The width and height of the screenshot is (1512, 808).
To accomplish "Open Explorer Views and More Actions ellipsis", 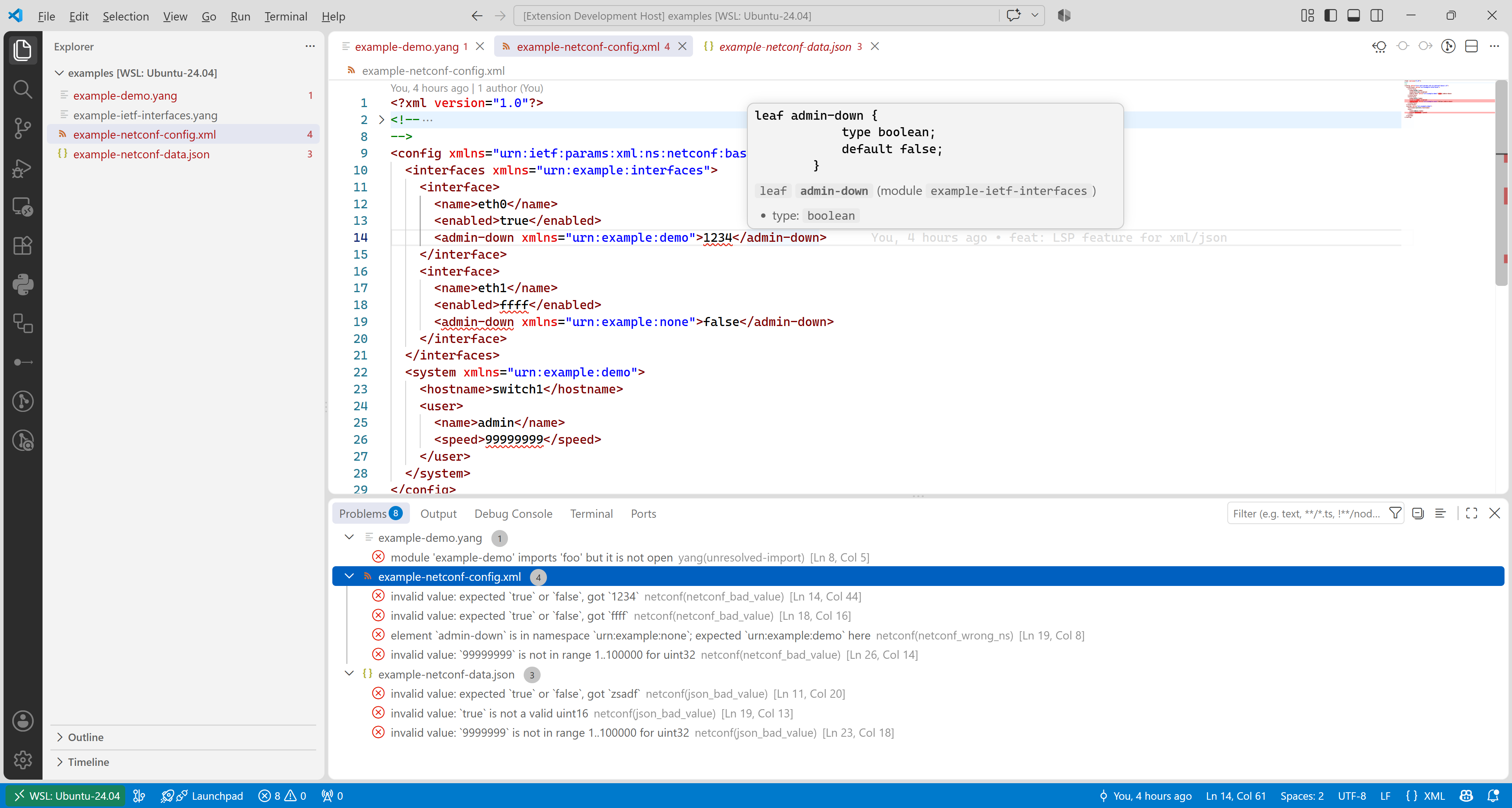I will [310, 46].
